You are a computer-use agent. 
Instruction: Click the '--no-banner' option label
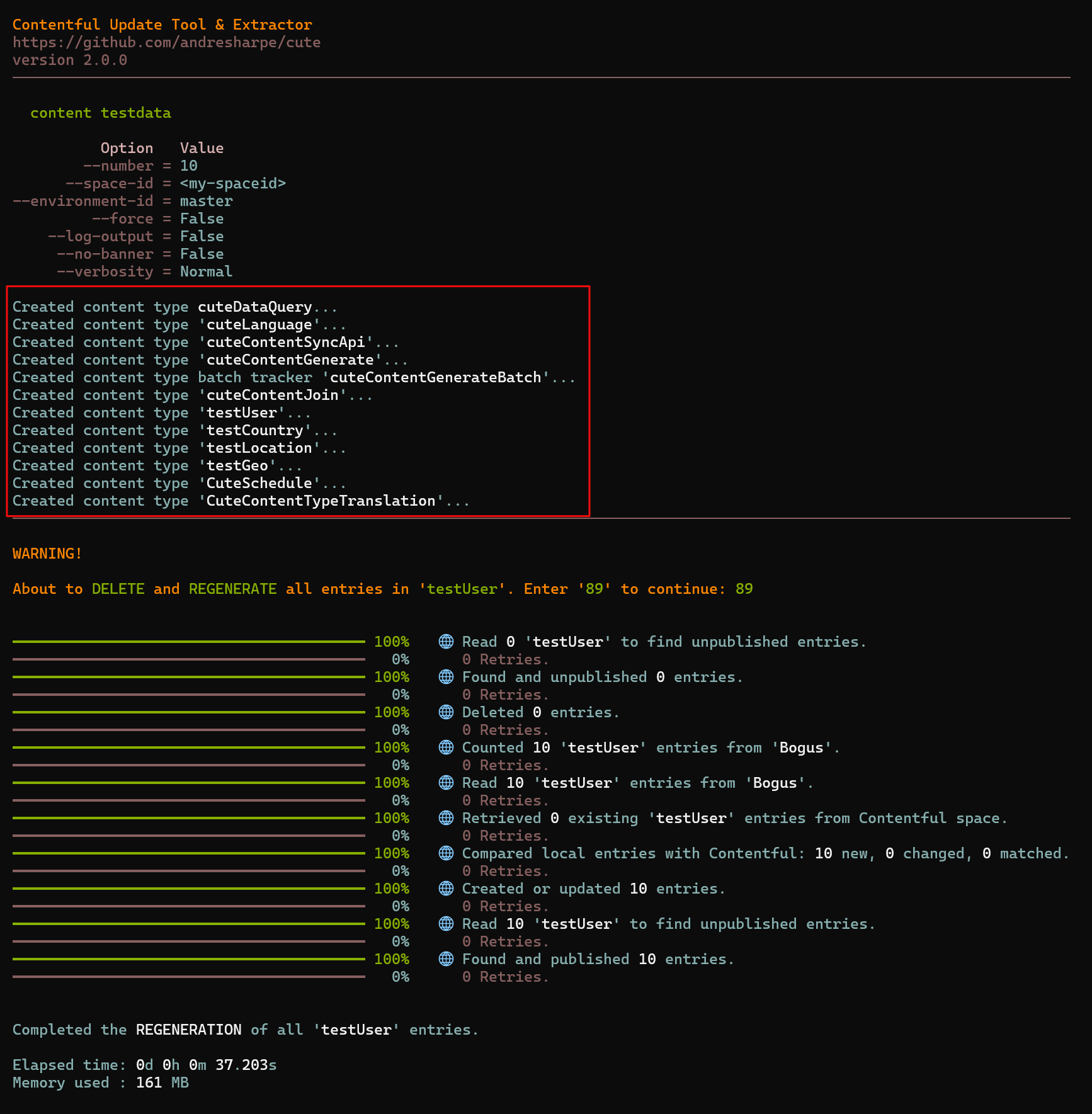coord(105,254)
